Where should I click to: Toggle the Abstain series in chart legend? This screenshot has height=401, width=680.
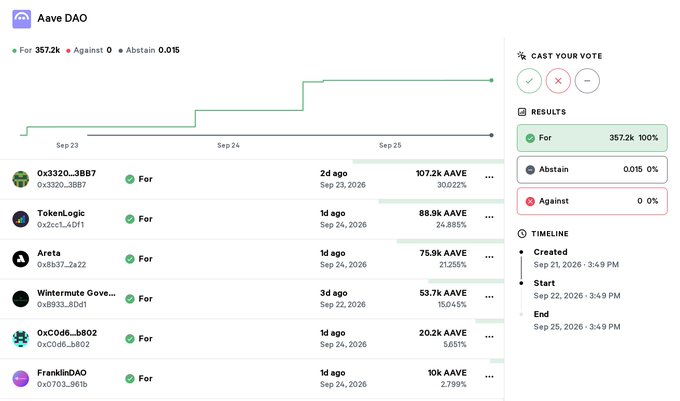pyautogui.click(x=149, y=50)
